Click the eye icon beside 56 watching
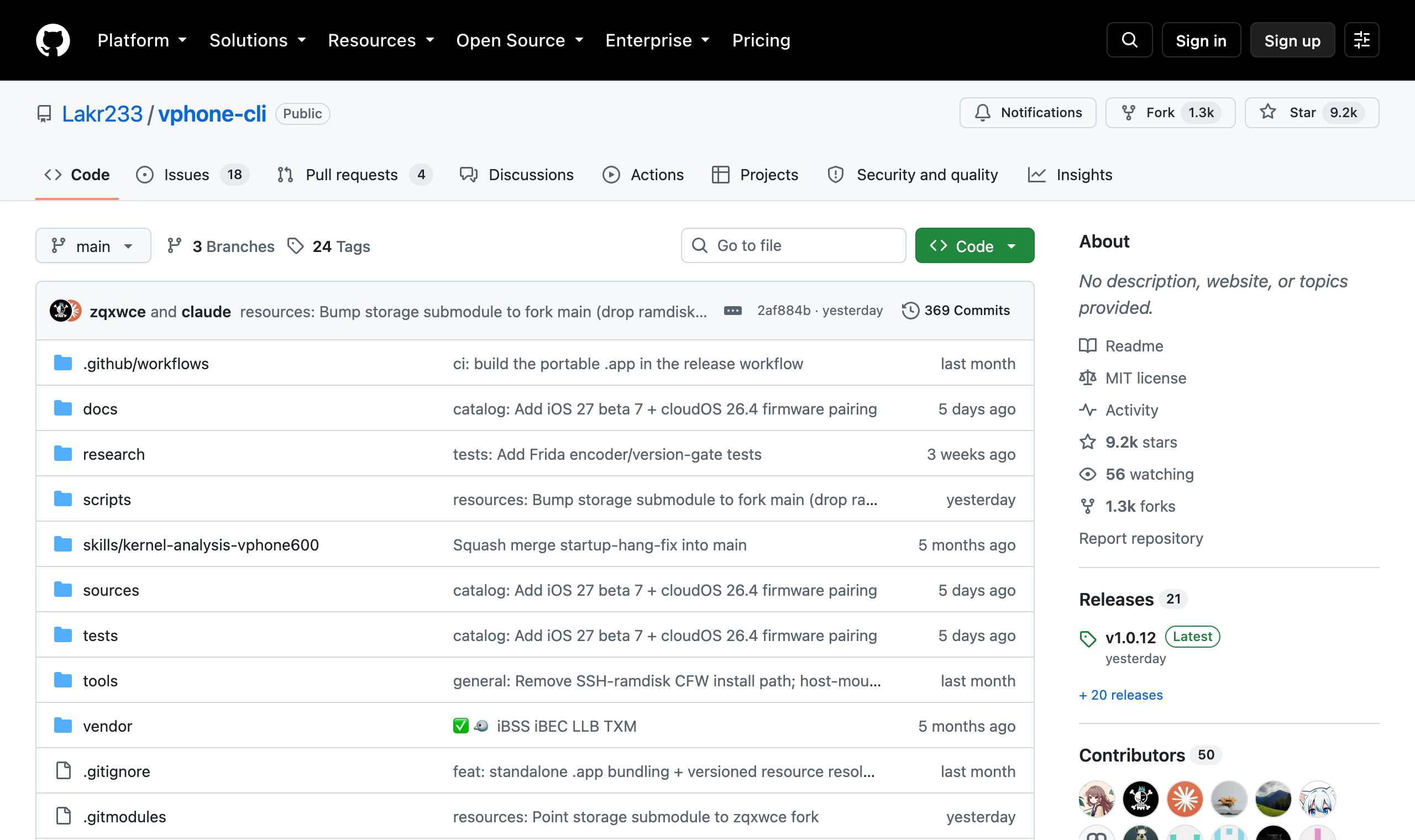 coord(1087,474)
